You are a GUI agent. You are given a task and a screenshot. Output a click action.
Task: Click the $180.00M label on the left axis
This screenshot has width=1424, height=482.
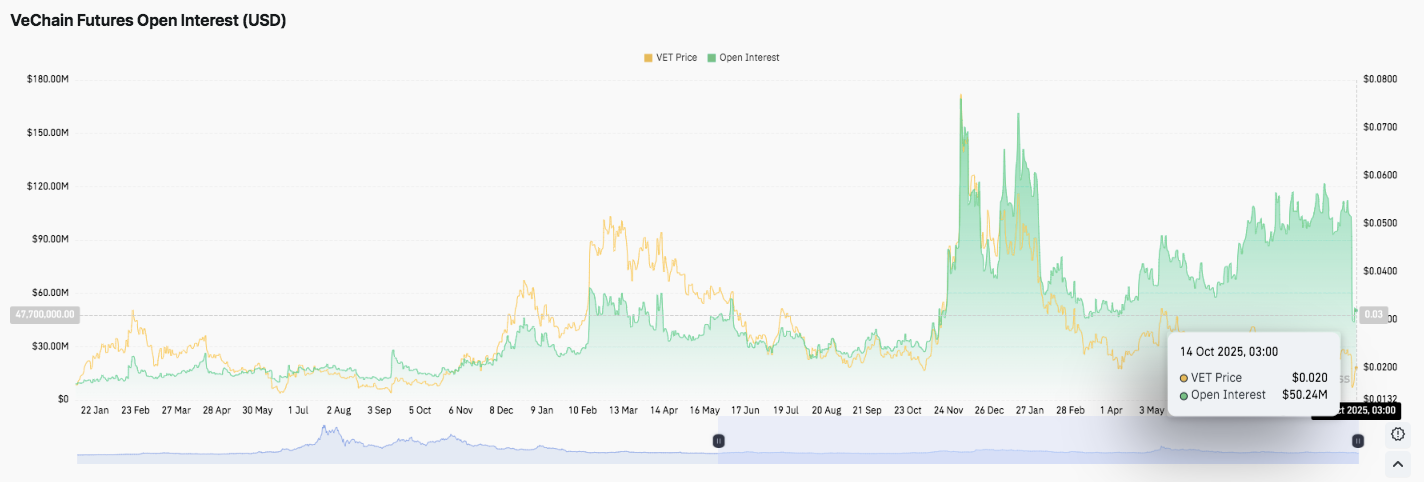[x=48, y=79]
